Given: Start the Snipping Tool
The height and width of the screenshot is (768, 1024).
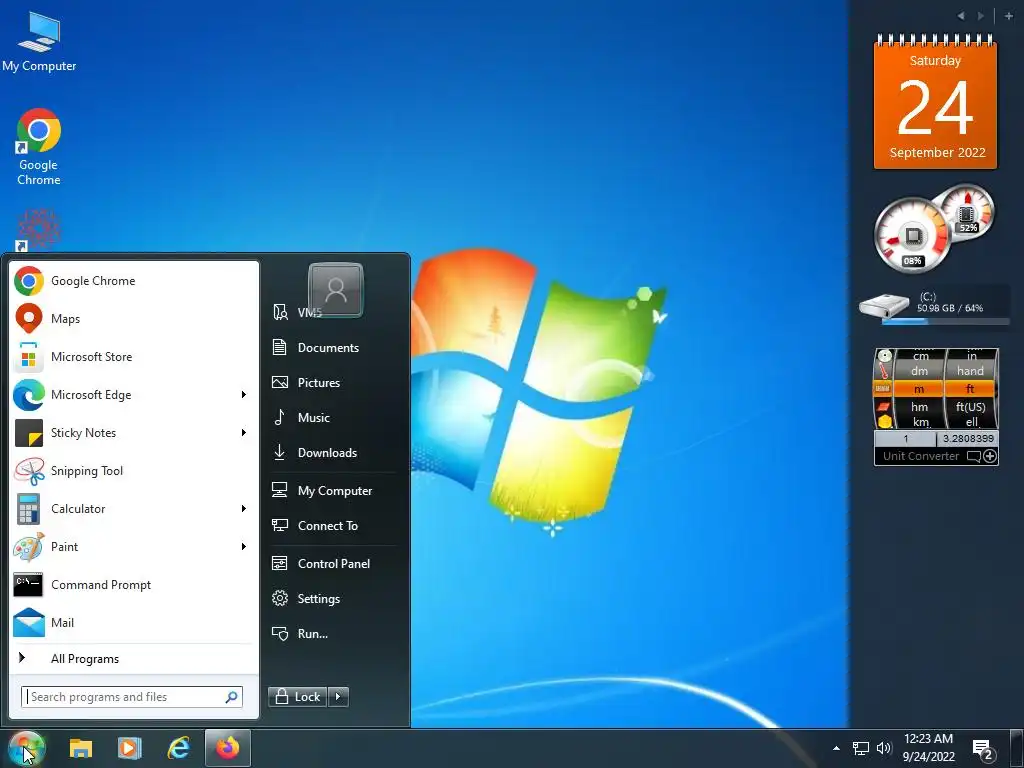Looking at the screenshot, I should (134, 470).
